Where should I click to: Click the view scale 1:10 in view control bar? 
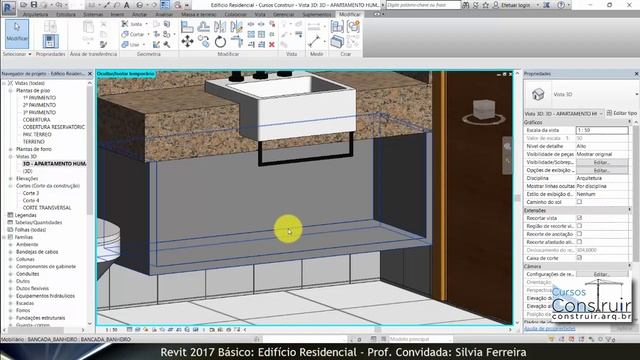pyautogui.click(x=111, y=329)
